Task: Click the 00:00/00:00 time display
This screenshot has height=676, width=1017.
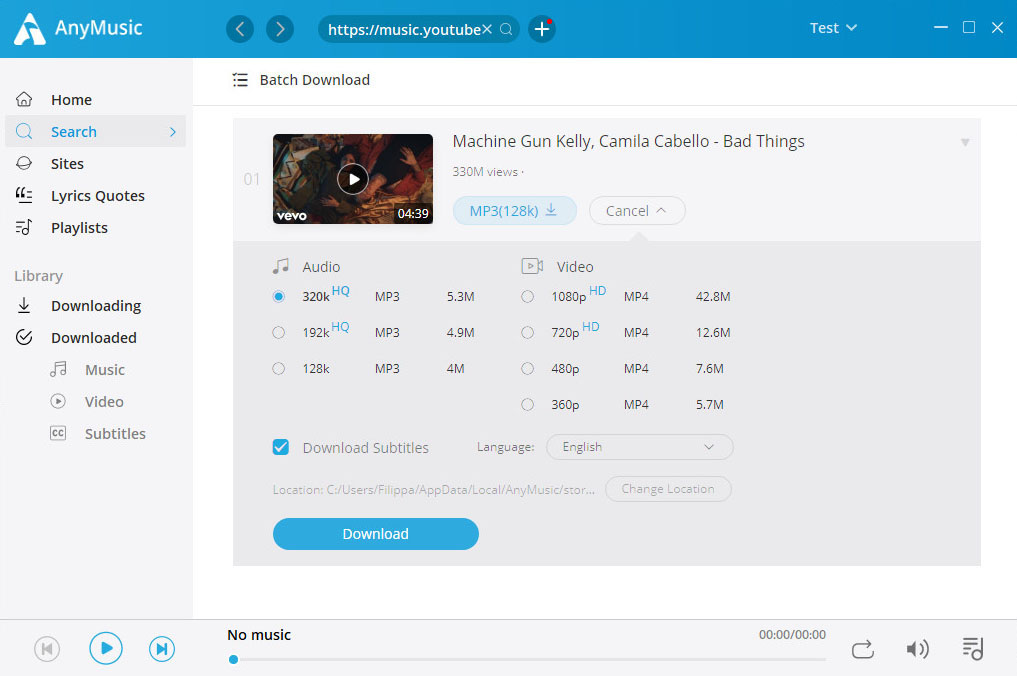Action: 792,634
